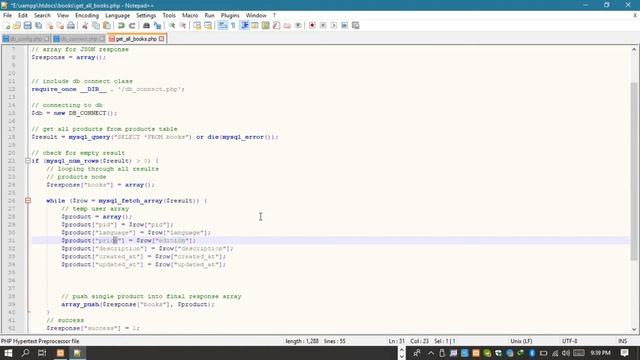Click the Close document toolbar icon
Image resolution: width=640 pixels, height=360 pixels.
[49, 25]
